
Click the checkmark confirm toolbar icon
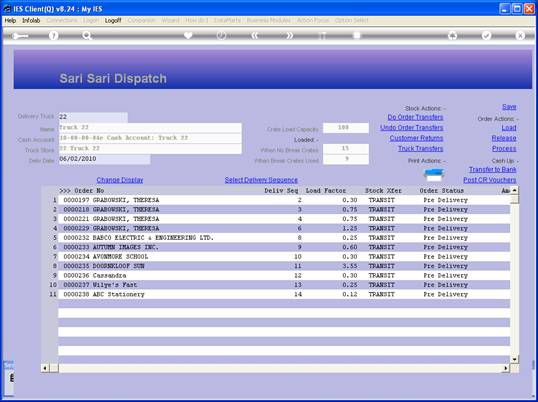click(486, 35)
